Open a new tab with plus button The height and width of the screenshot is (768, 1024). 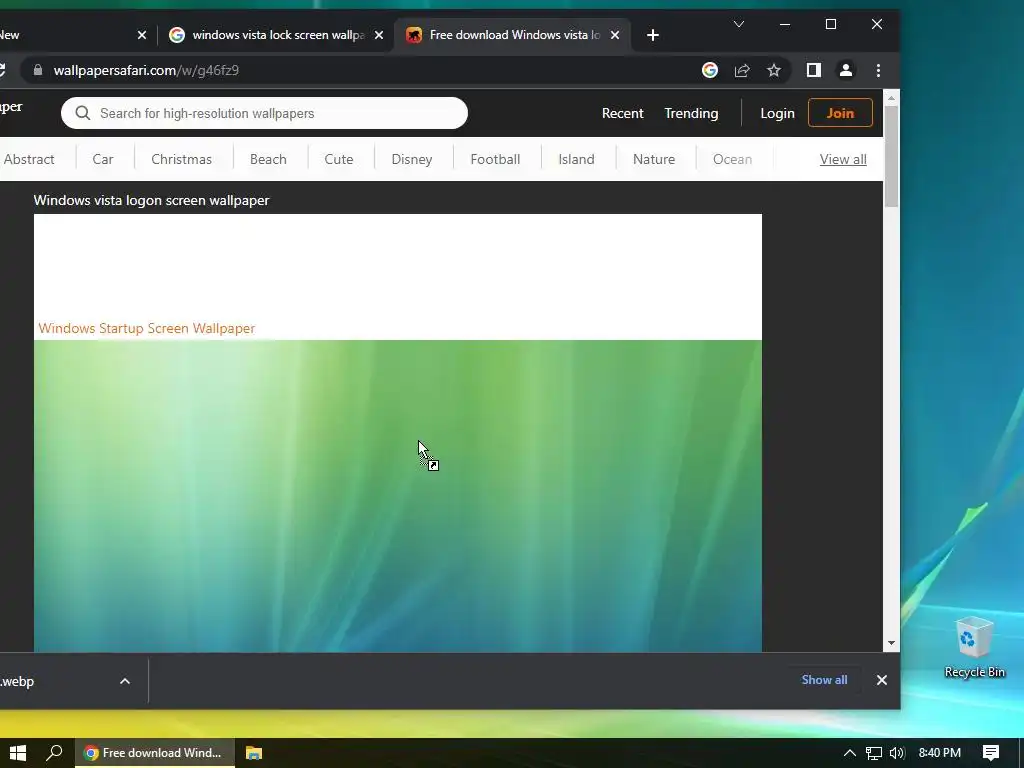652,35
